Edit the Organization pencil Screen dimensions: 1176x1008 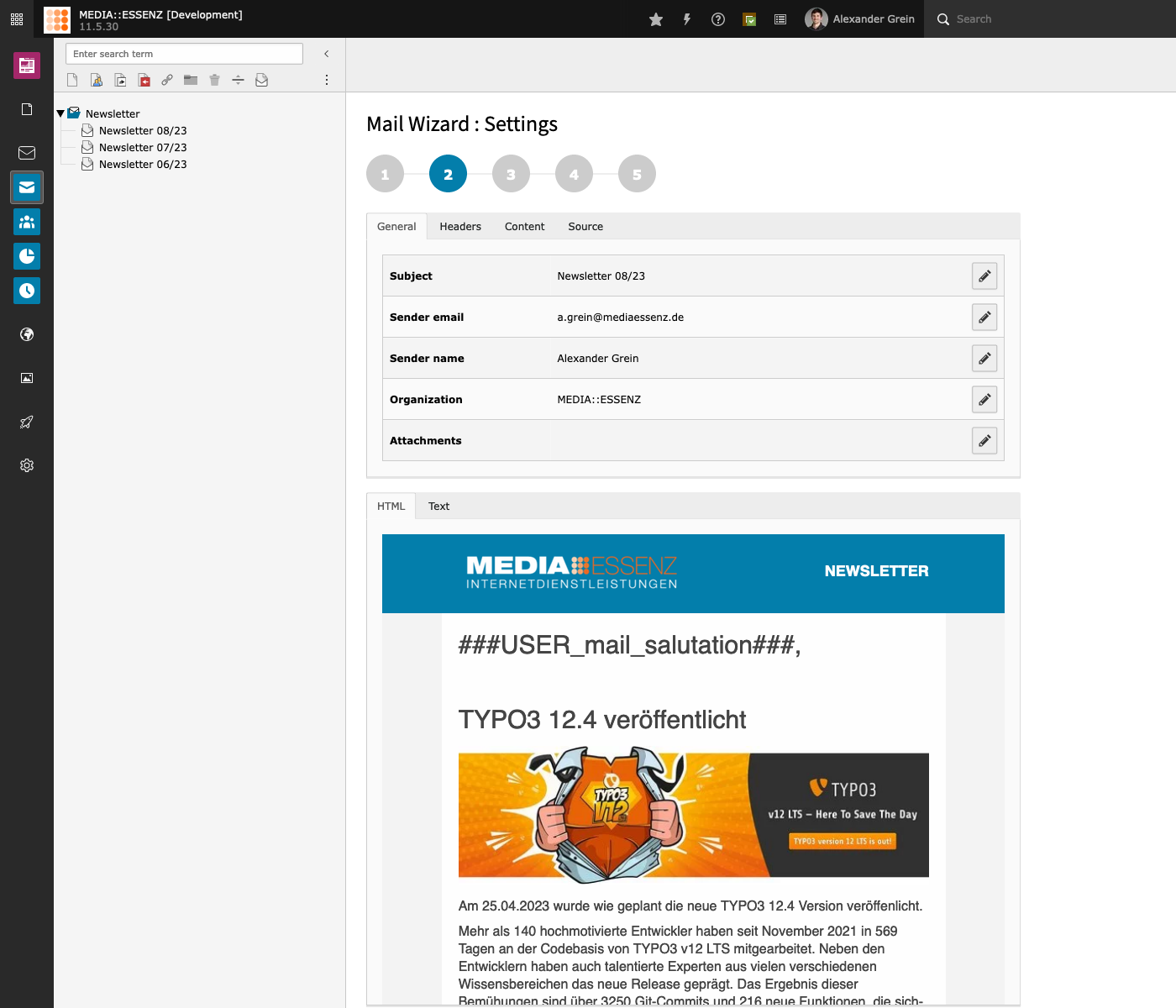[984, 399]
